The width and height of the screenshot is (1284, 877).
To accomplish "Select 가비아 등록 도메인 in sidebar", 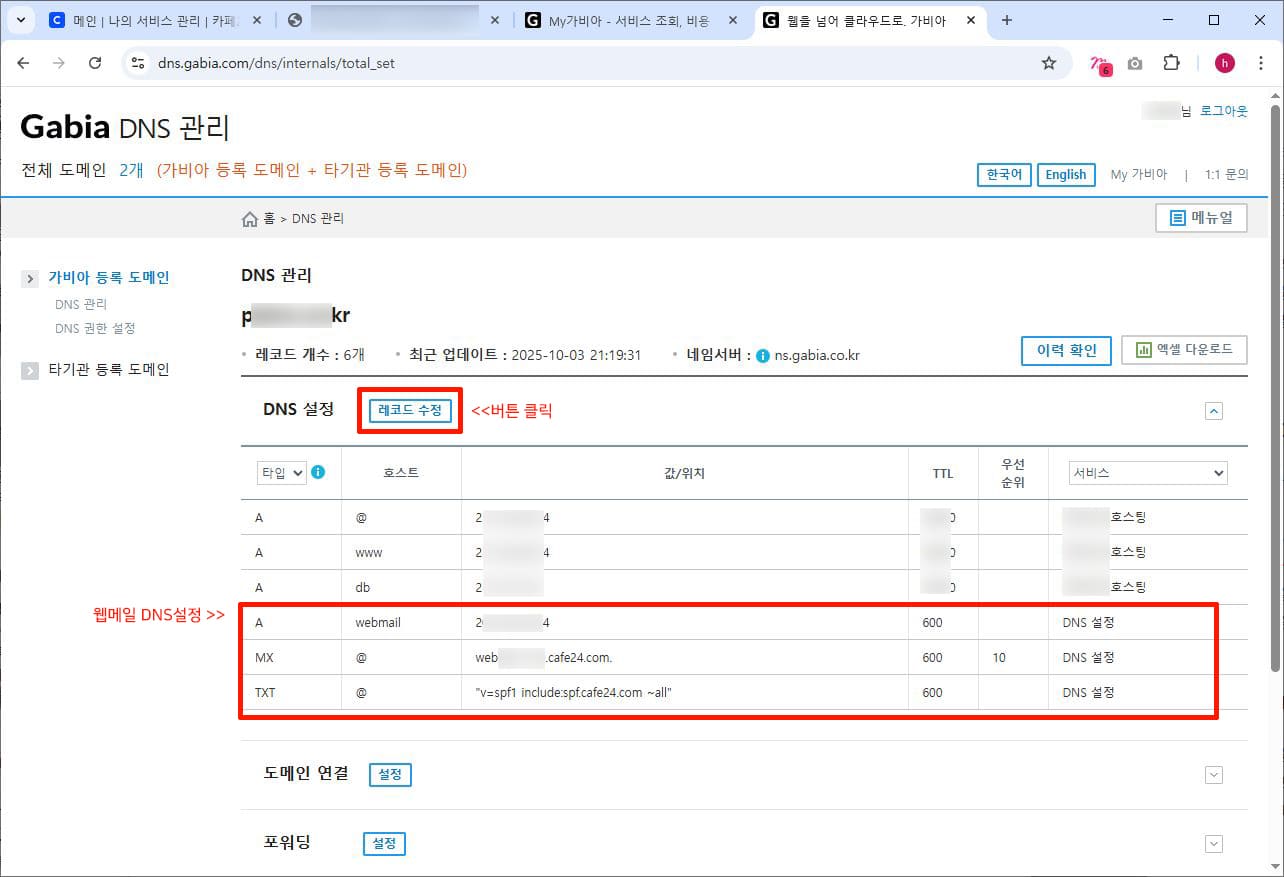I will [109, 278].
